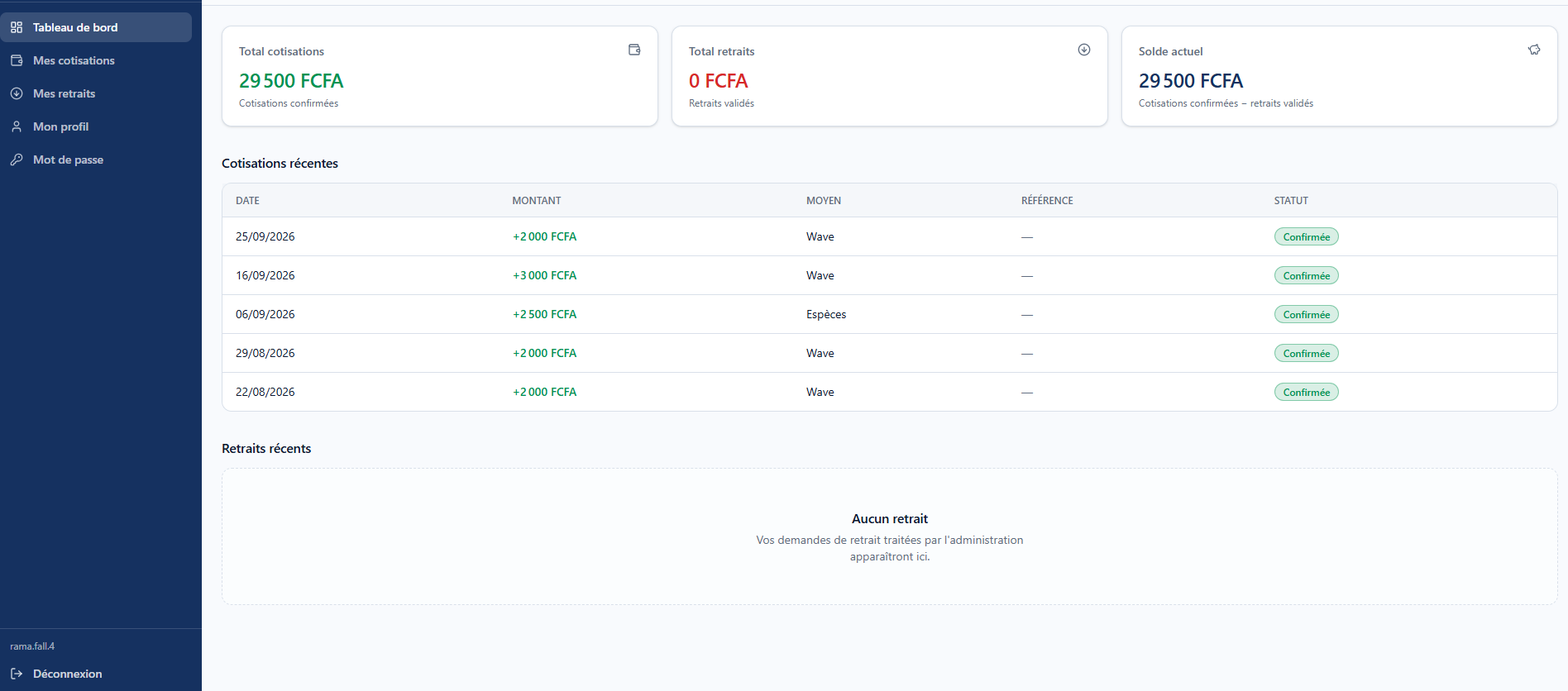Click the Mes cotisations wallet icon in sidebar
Screen dimensions: 1568x691
pos(17,60)
